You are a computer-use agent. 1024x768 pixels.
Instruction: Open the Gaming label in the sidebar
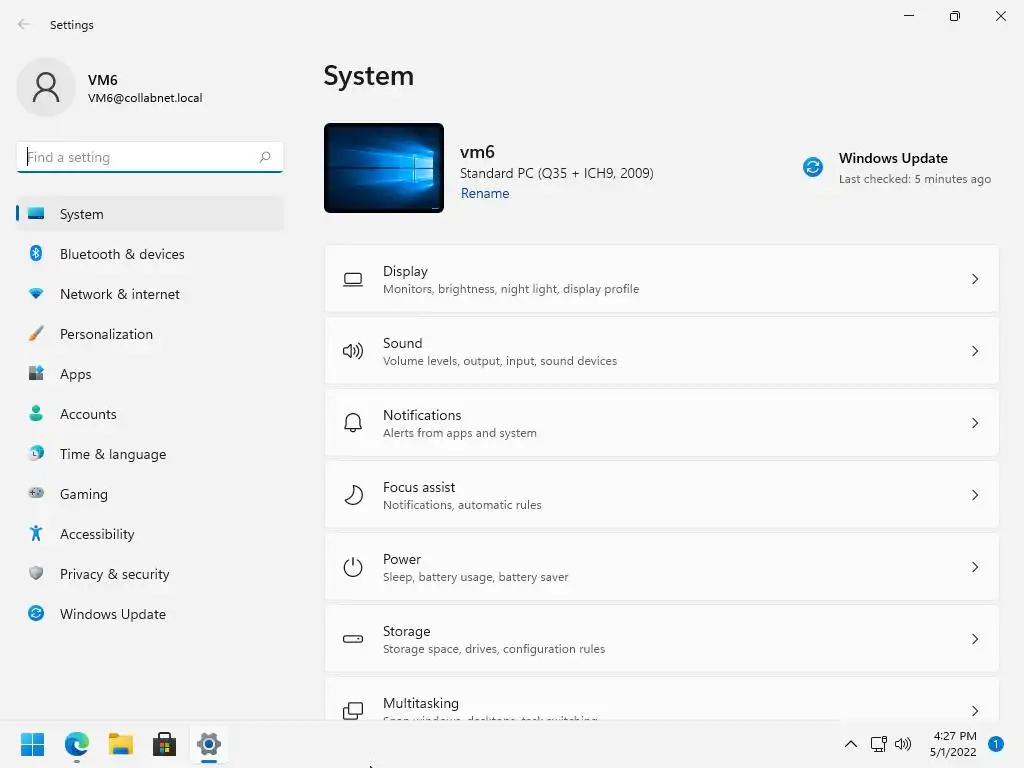click(84, 494)
